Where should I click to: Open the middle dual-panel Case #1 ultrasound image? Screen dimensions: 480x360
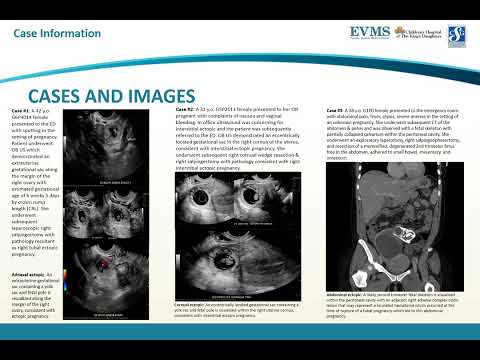click(x=106, y=214)
